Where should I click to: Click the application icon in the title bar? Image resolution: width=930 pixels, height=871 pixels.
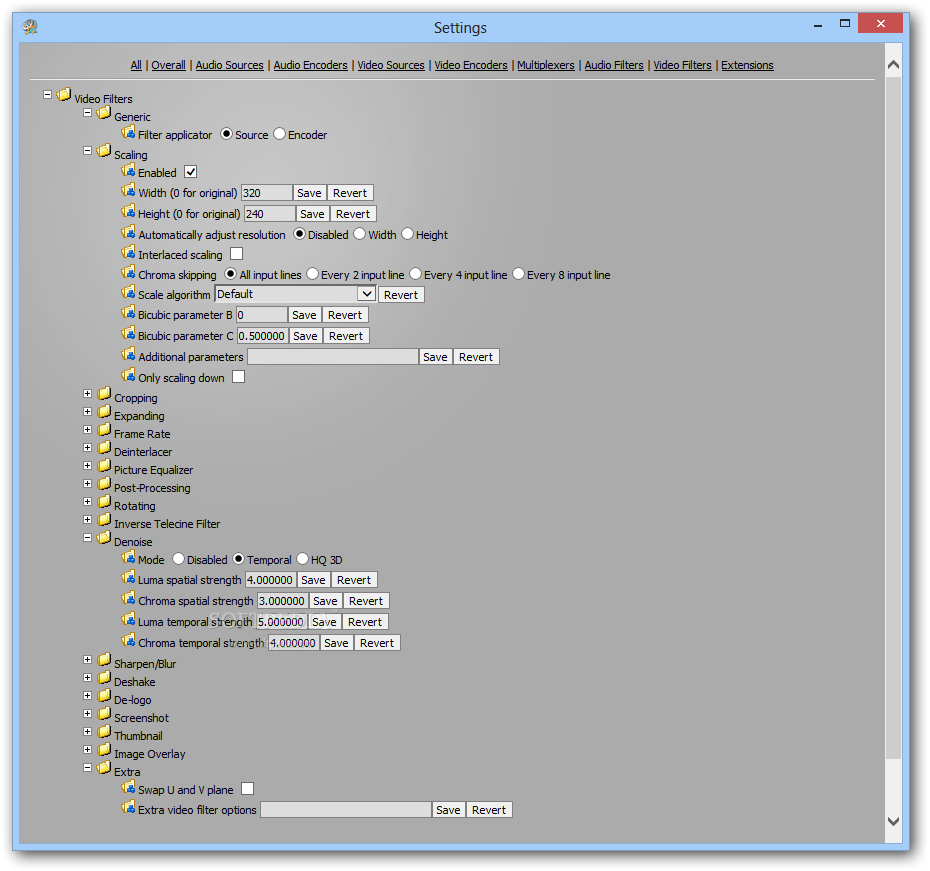pos(30,27)
